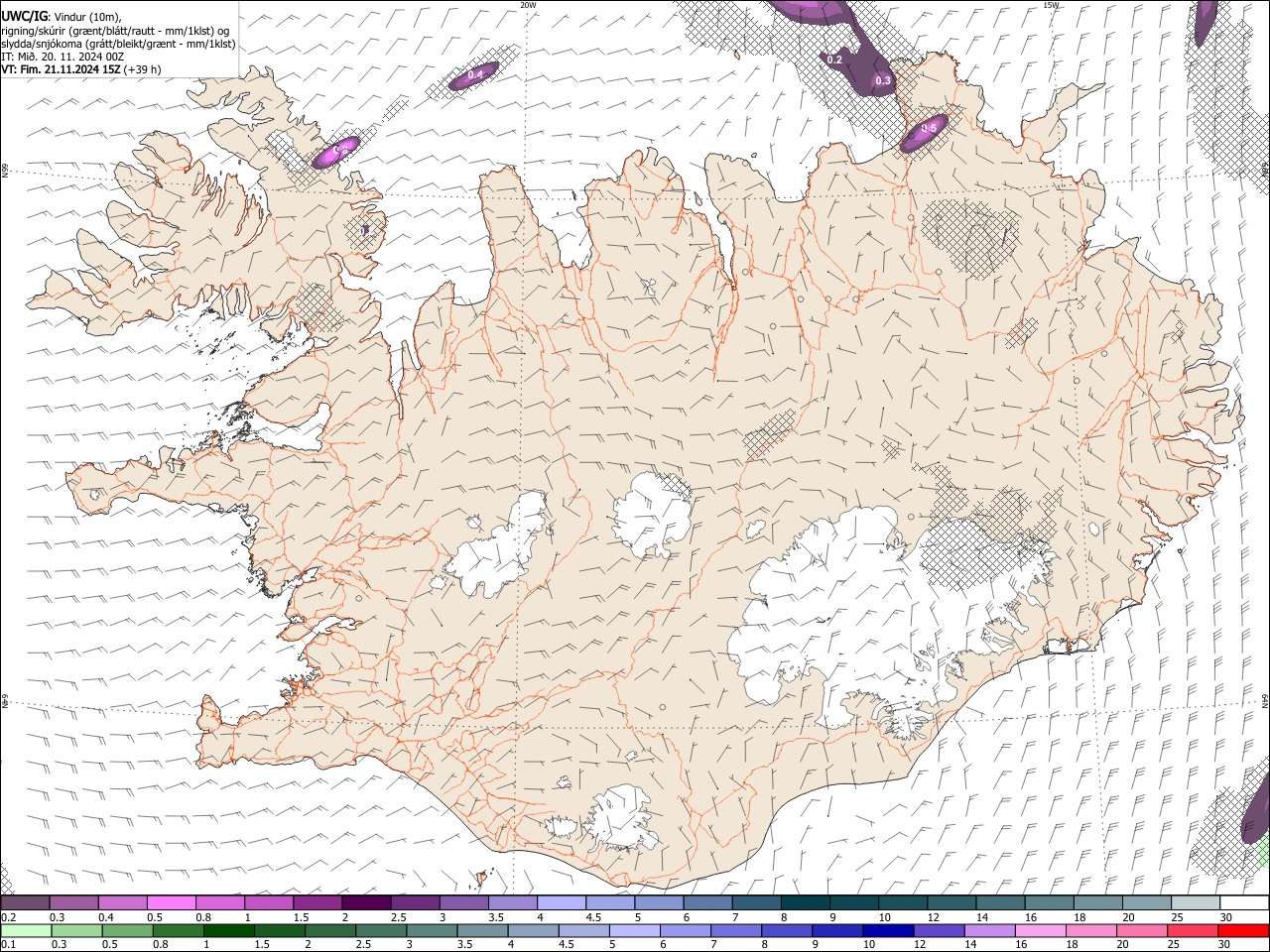The width and height of the screenshot is (1270, 952).
Task: Click the light grey 25–30 swatch in upper scale
Action: click(x=1194, y=902)
